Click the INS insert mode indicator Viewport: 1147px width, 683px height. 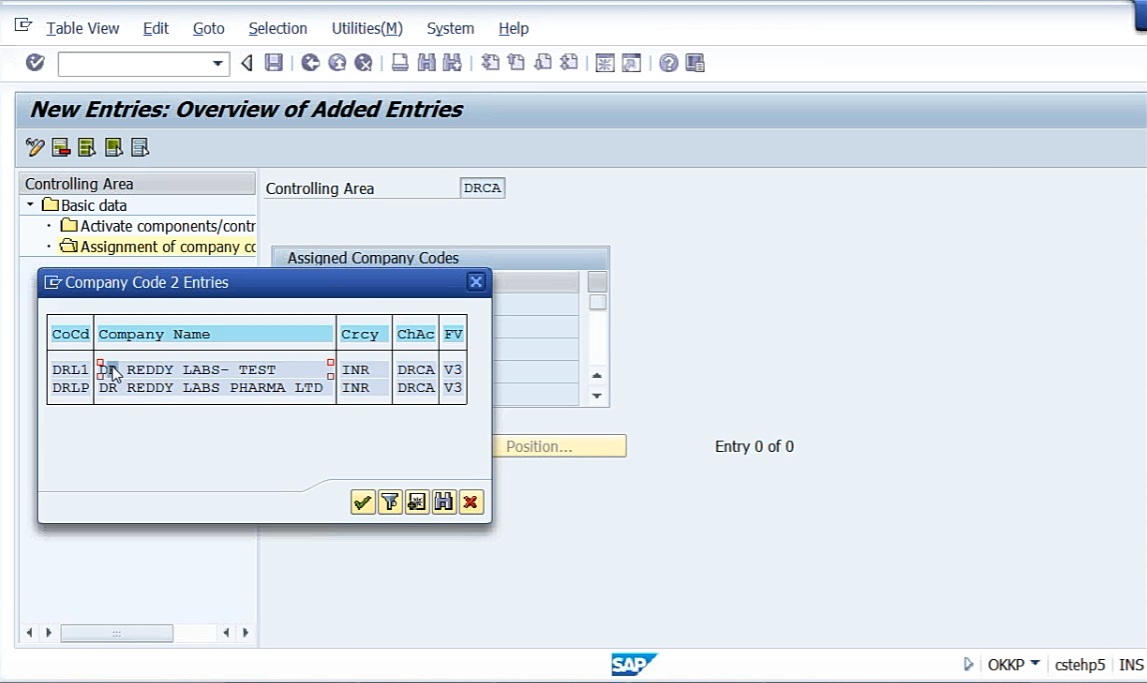tap(1131, 665)
